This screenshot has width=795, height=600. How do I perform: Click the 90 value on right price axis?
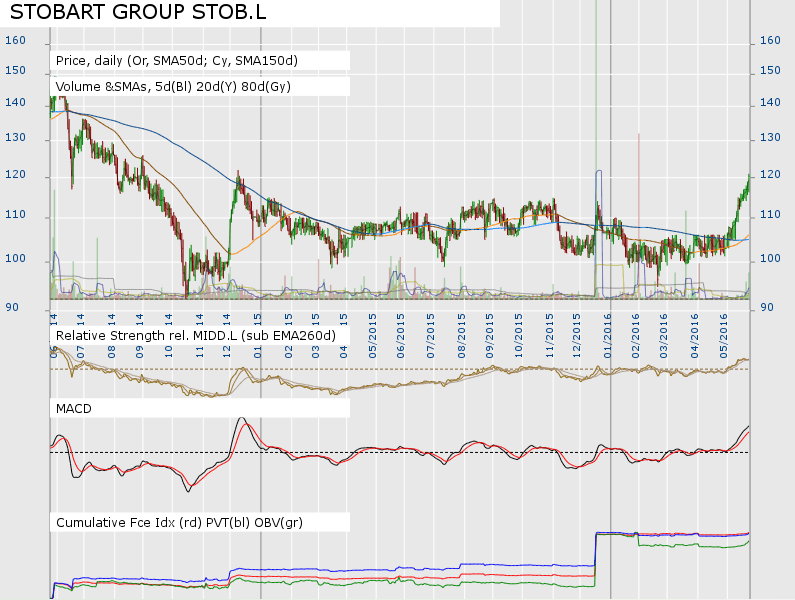pos(767,307)
